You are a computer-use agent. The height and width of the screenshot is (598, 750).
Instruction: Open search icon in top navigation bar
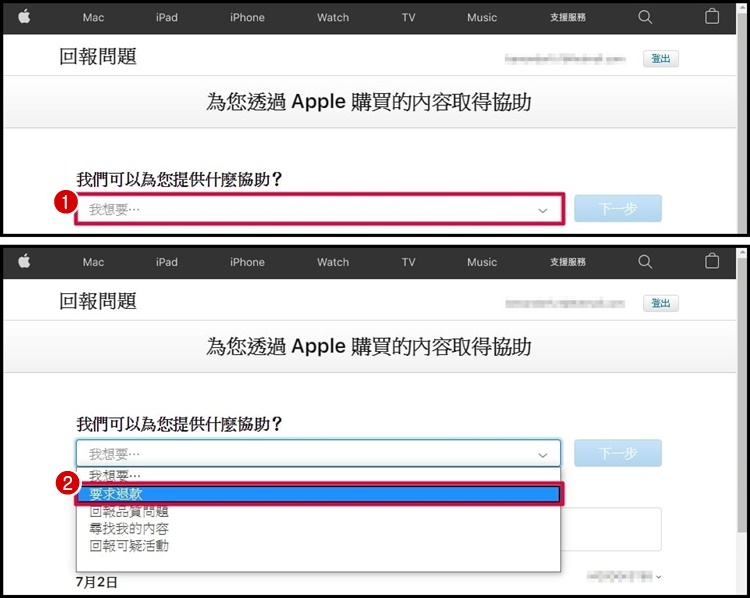645,17
